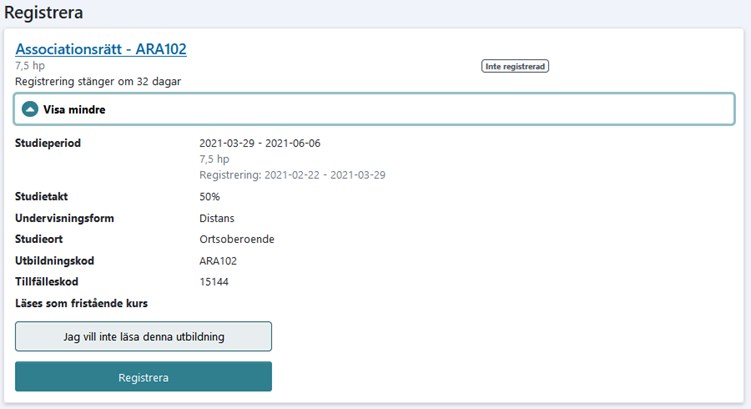Click the Registrering stänger om 32 dagar text

point(98,81)
